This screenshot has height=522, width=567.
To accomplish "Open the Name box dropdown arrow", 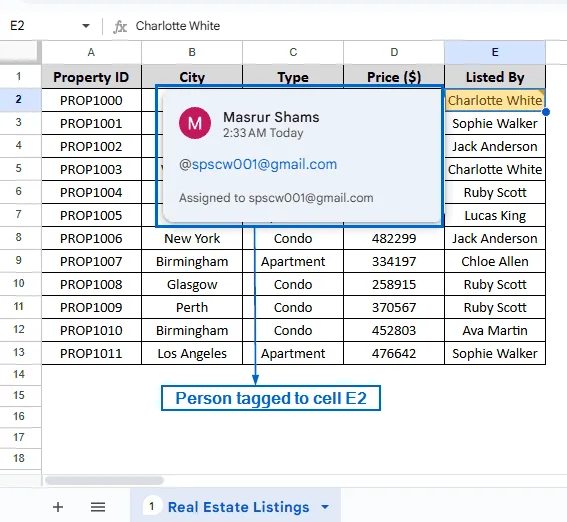I will (x=86, y=26).
